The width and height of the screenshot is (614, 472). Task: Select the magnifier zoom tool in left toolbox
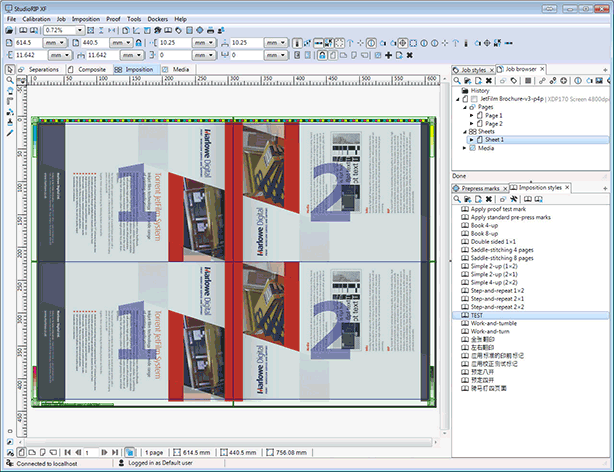click(x=10, y=80)
